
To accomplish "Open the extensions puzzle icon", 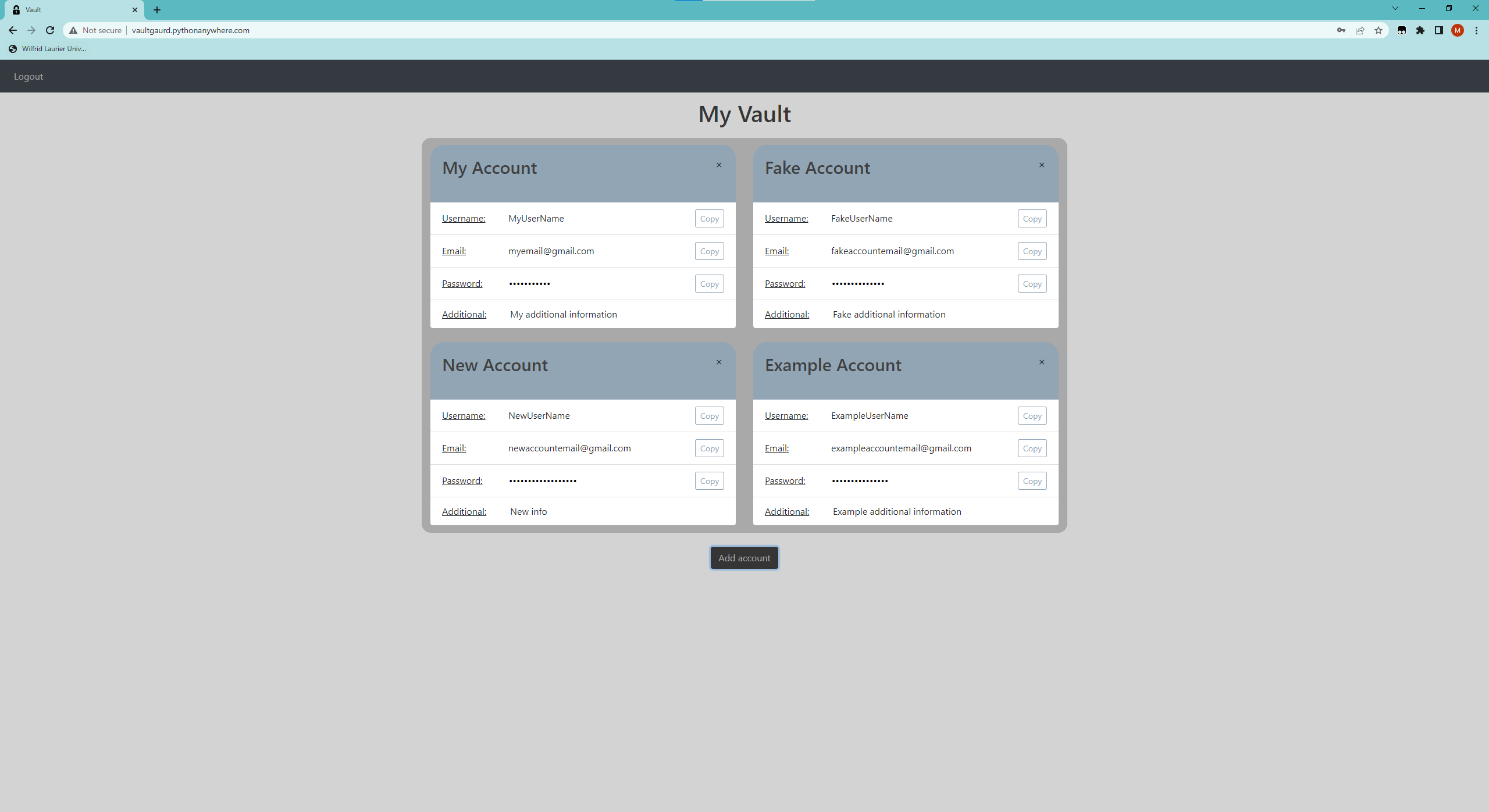I will pos(1420,30).
